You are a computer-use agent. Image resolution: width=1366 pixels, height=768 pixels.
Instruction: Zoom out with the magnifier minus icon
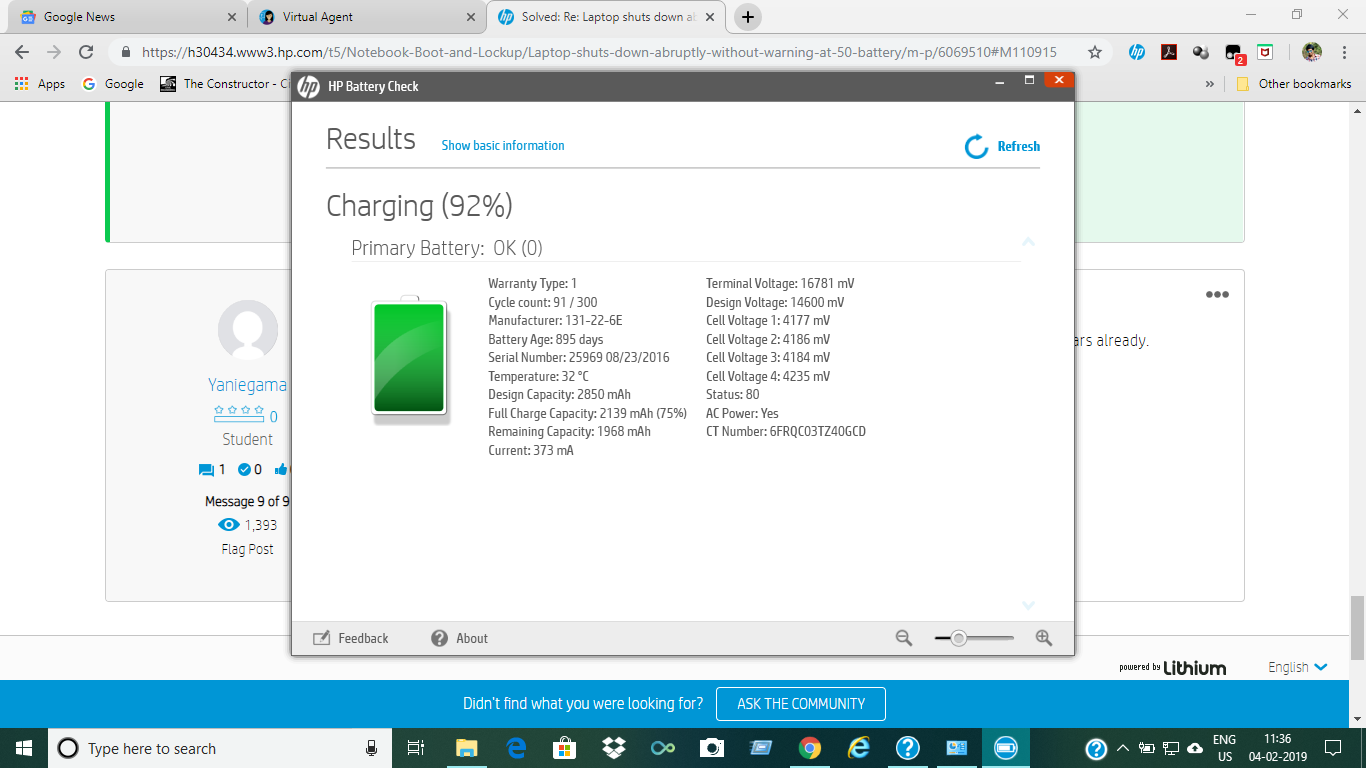[x=904, y=638]
